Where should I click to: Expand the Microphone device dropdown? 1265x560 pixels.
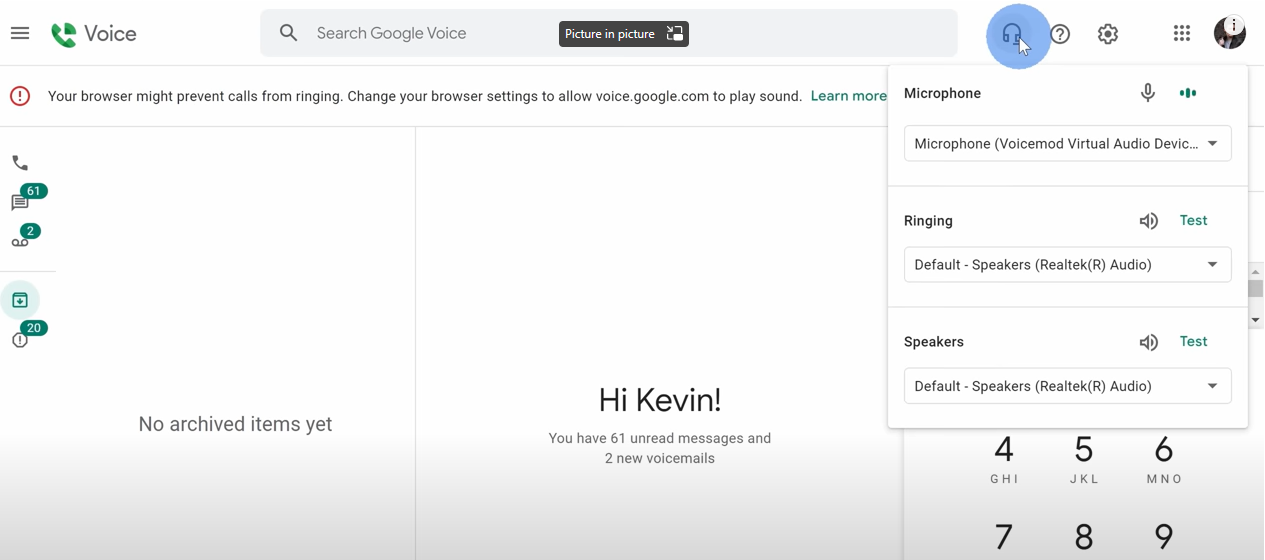[1067, 144]
